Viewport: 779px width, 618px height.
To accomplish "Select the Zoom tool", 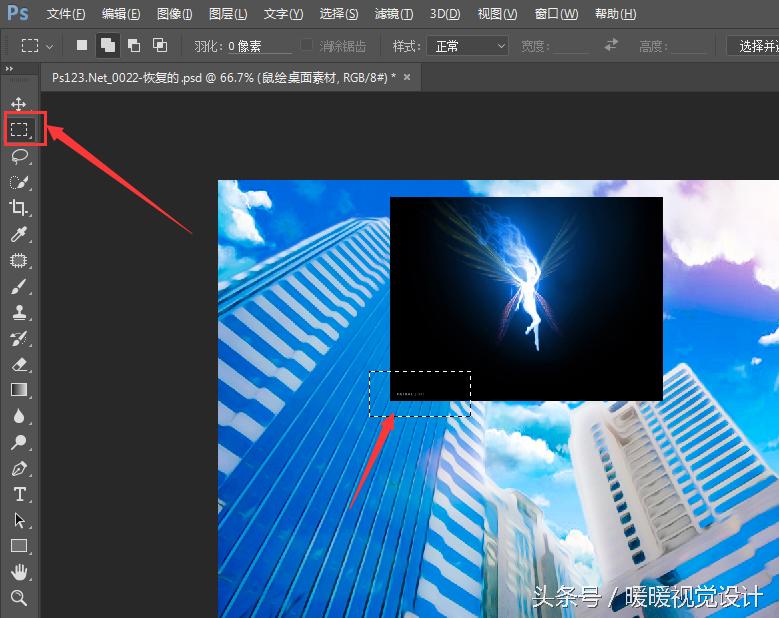I will pos(19,598).
